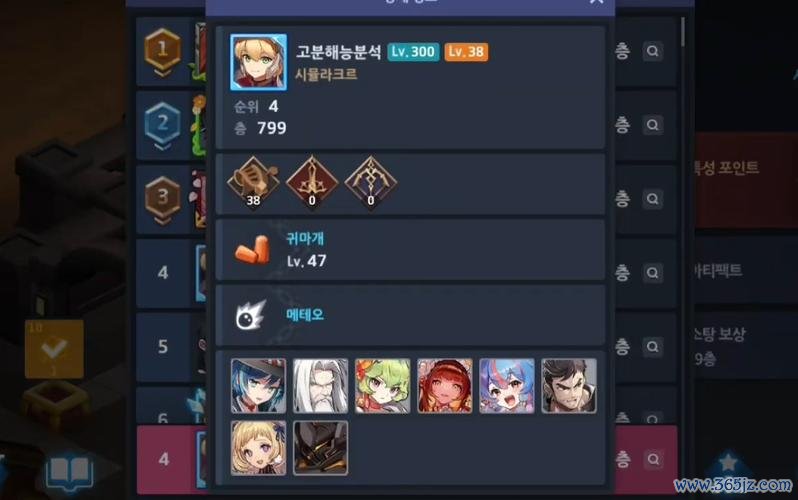798x500 pixels.
Task: Toggle the yellow checkmark box at left
Action: 54,349
